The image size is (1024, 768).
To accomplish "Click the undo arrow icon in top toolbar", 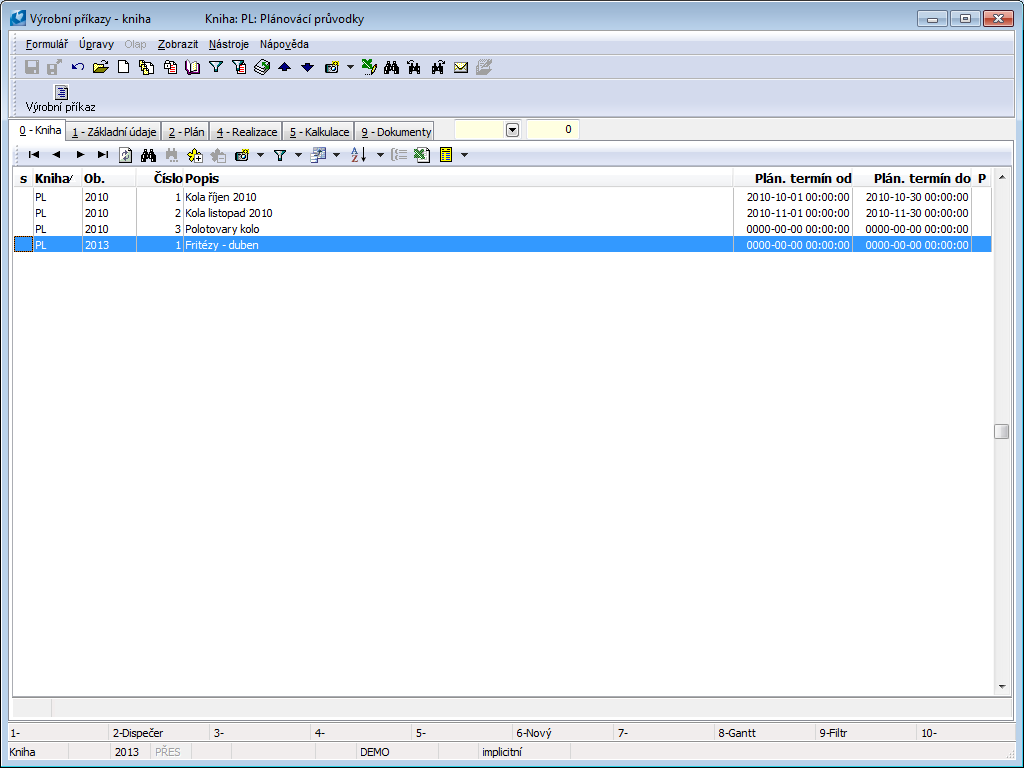I will (77, 67).
